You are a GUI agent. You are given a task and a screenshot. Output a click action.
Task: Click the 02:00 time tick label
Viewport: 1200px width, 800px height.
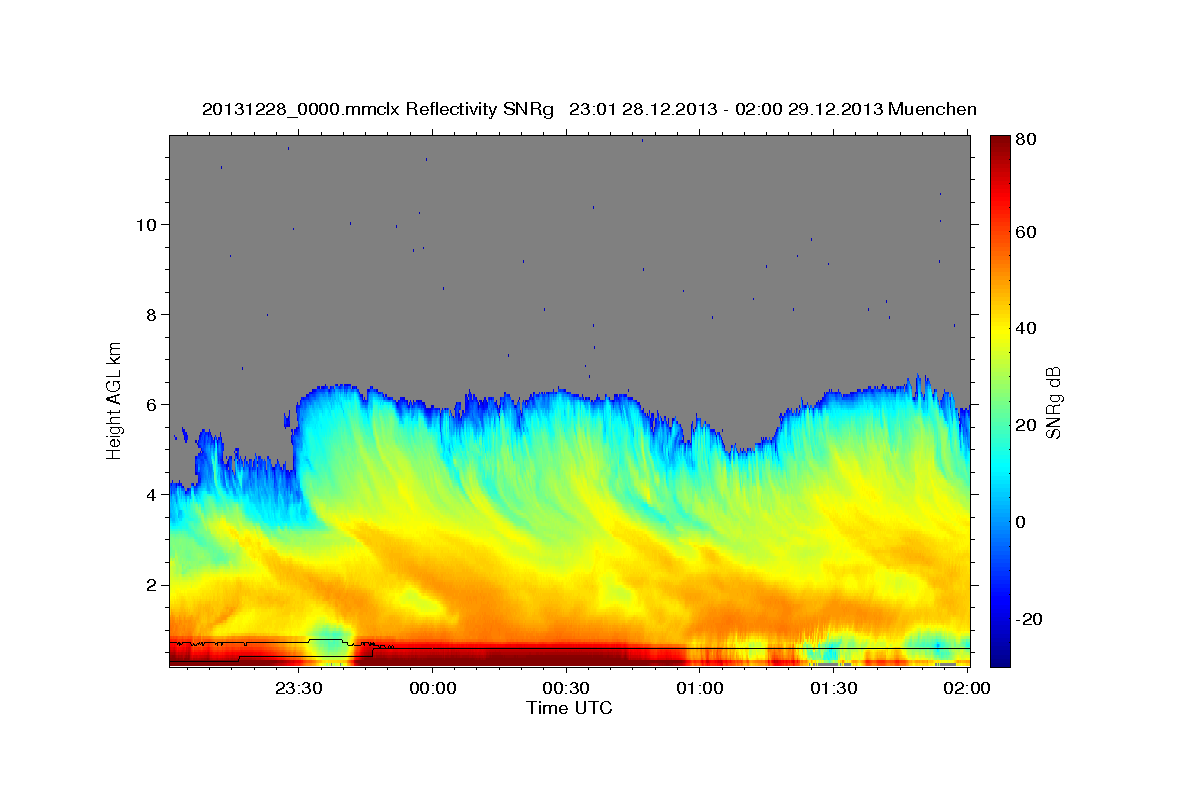point(968,688)
